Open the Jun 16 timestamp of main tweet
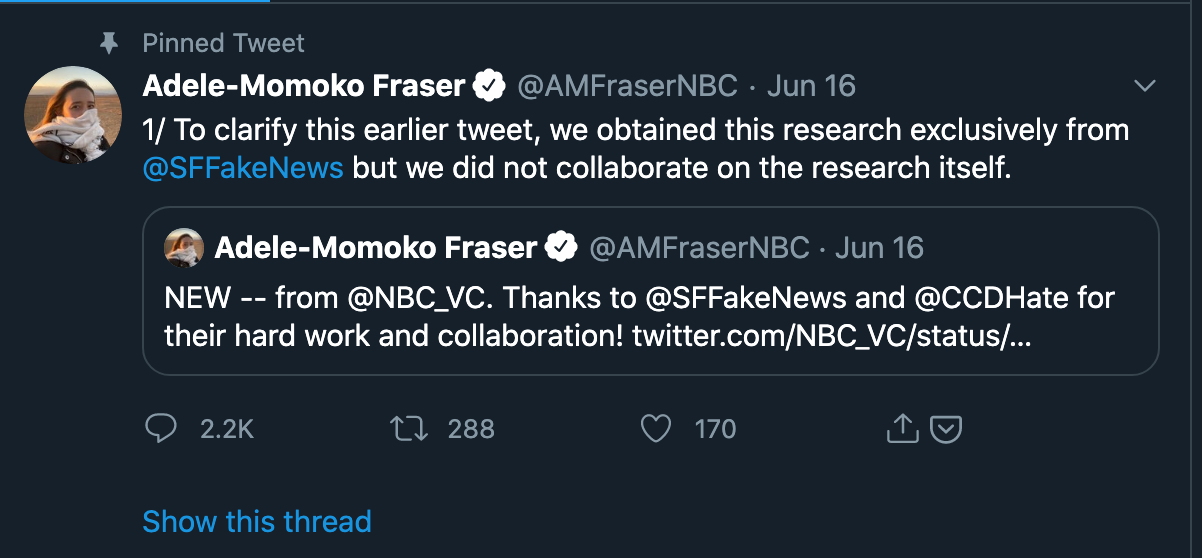 811,86
